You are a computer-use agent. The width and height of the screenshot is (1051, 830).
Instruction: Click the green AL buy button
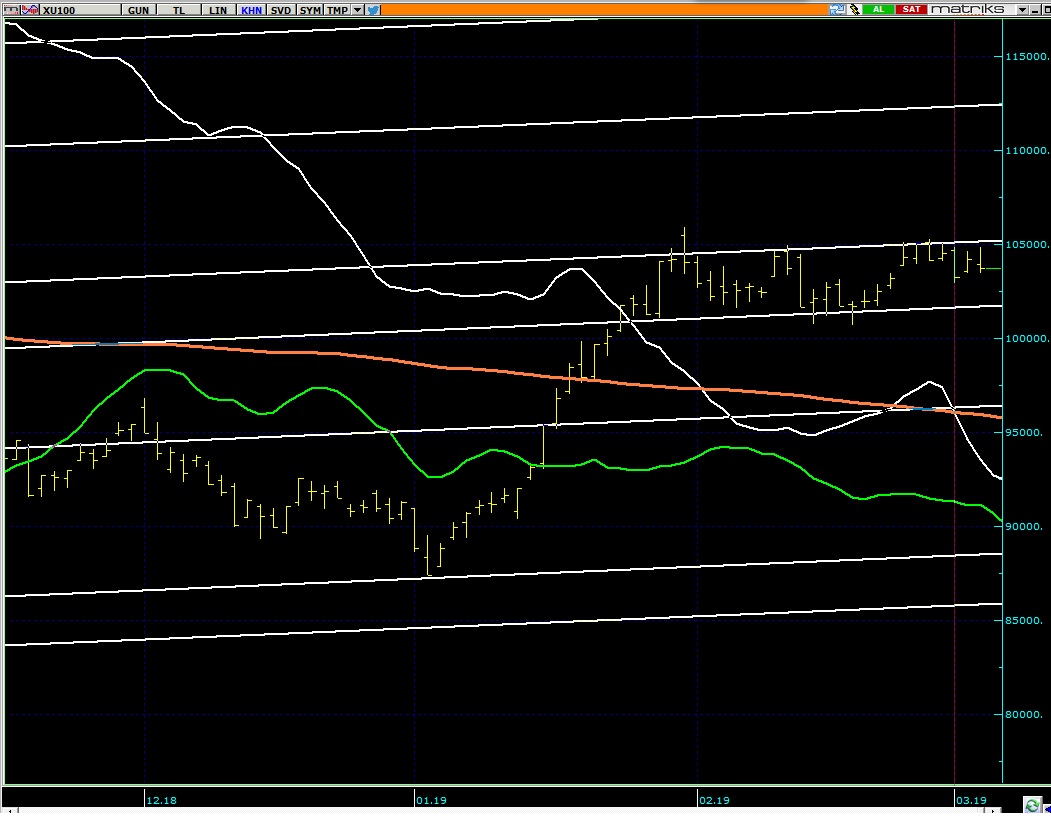(x=880, y=9)
